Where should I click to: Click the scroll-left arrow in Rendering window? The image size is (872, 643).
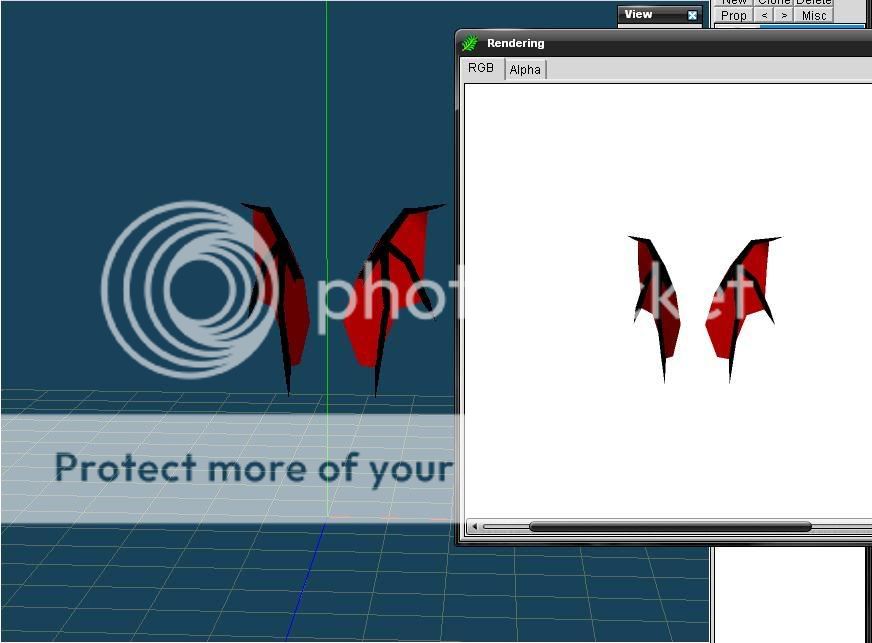pyautogui.click(x=474, y=527)
